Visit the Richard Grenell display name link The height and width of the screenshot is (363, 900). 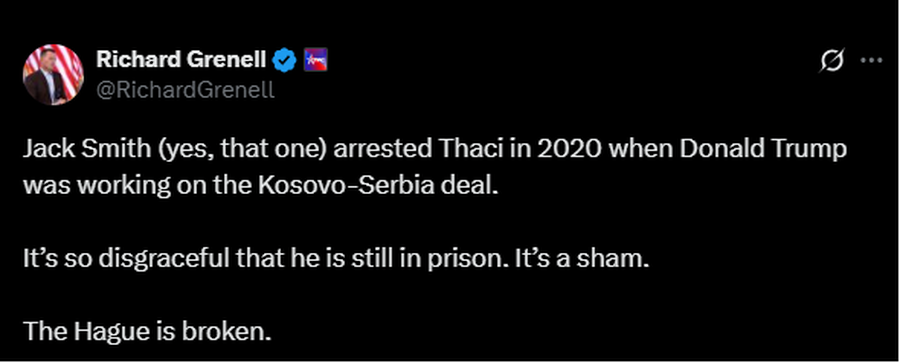click(x=181, y=59)
